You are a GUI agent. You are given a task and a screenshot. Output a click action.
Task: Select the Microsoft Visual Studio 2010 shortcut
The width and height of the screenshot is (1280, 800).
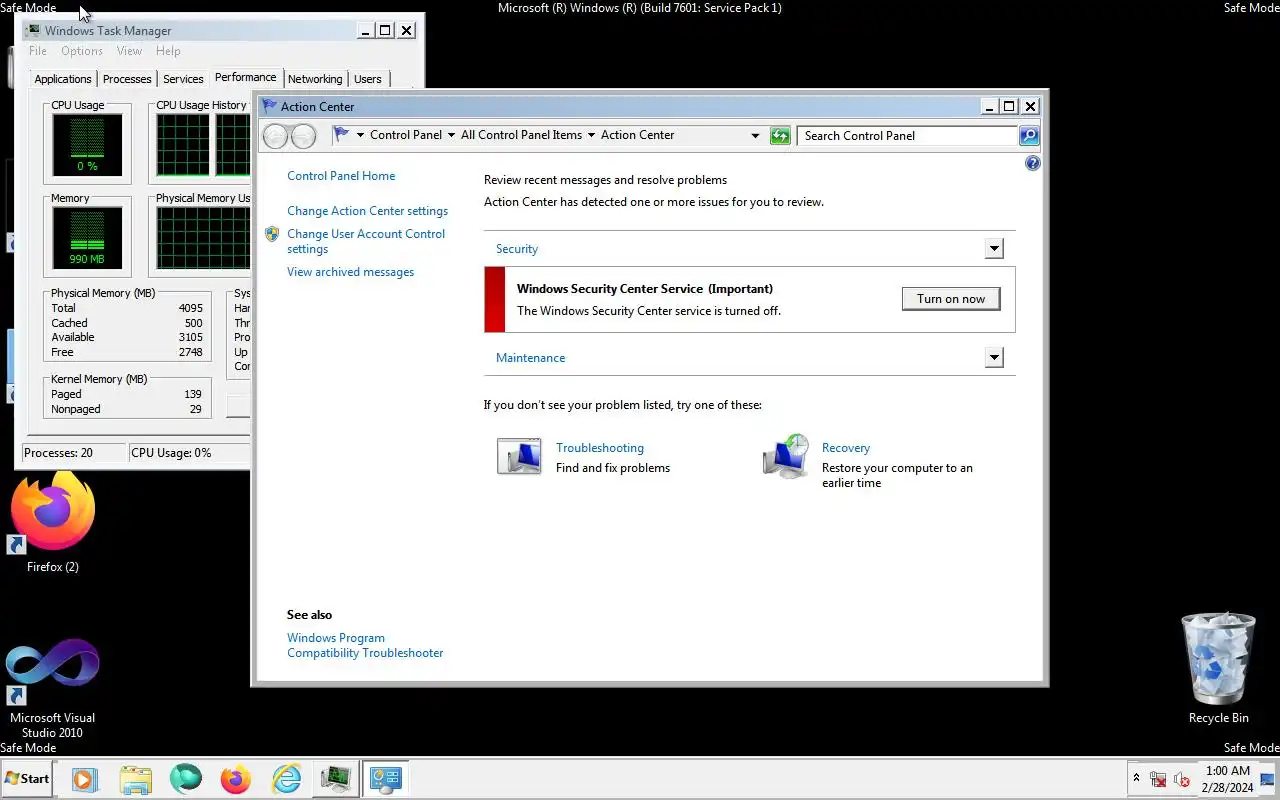coord(52,688)
